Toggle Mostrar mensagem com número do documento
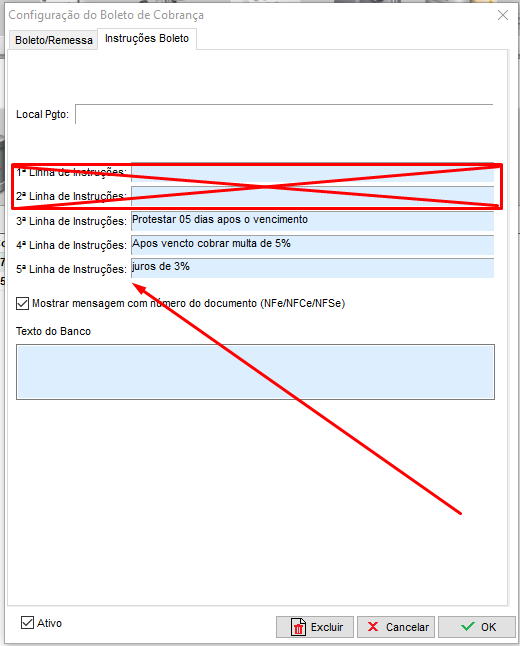The width and height of the screenshot is (520, 646). tap(22, 304)
